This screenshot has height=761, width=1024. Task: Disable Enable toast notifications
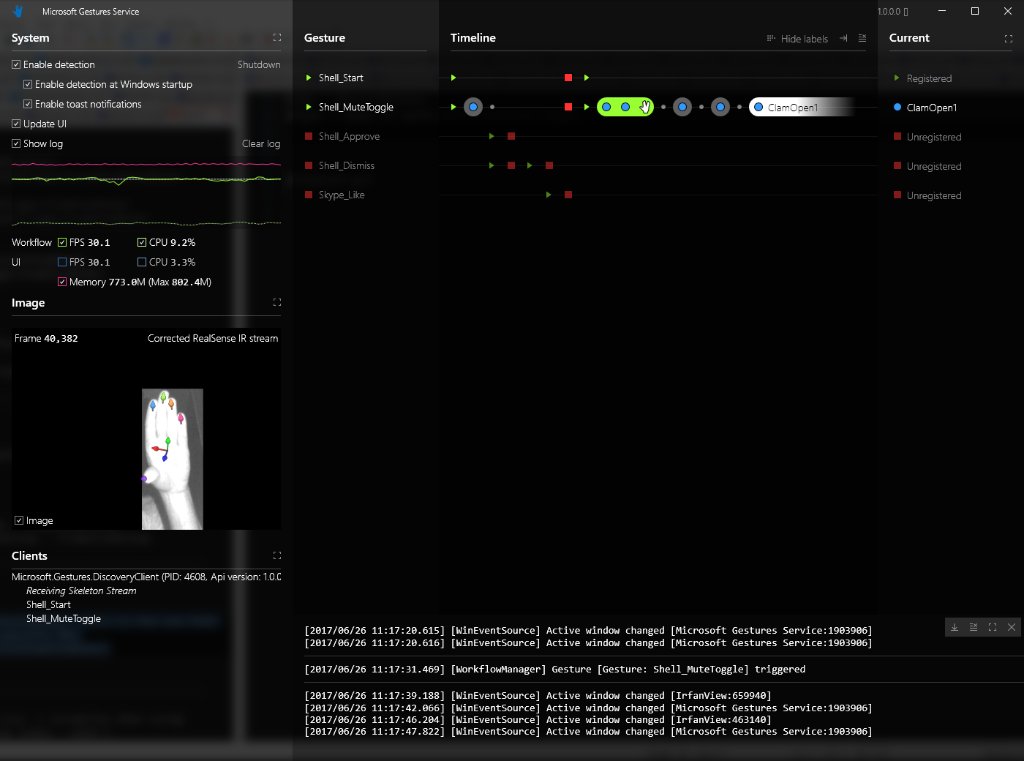click(x=28, y=104)
